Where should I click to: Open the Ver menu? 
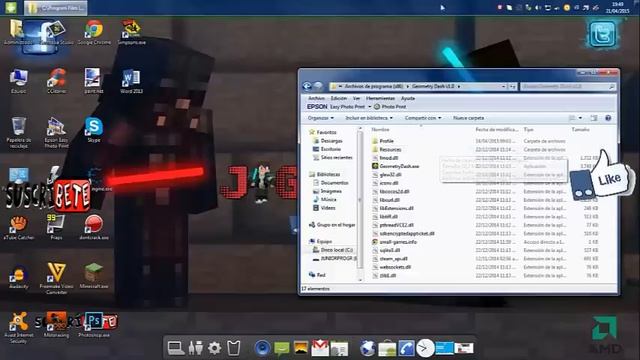[x=356, y=98]
